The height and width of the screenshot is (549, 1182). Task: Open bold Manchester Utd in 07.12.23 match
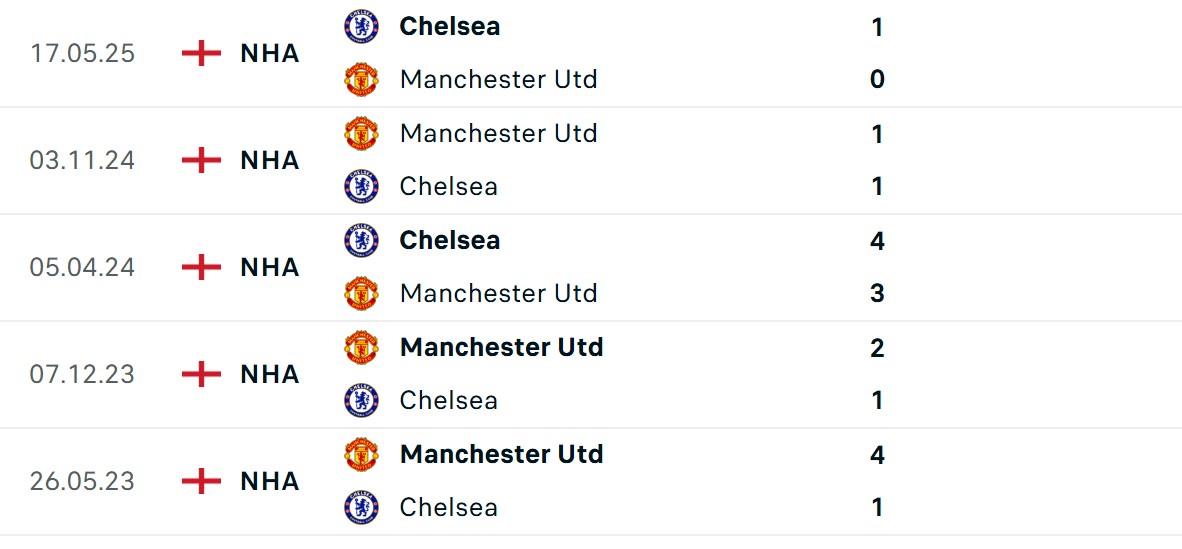point(501,347)
